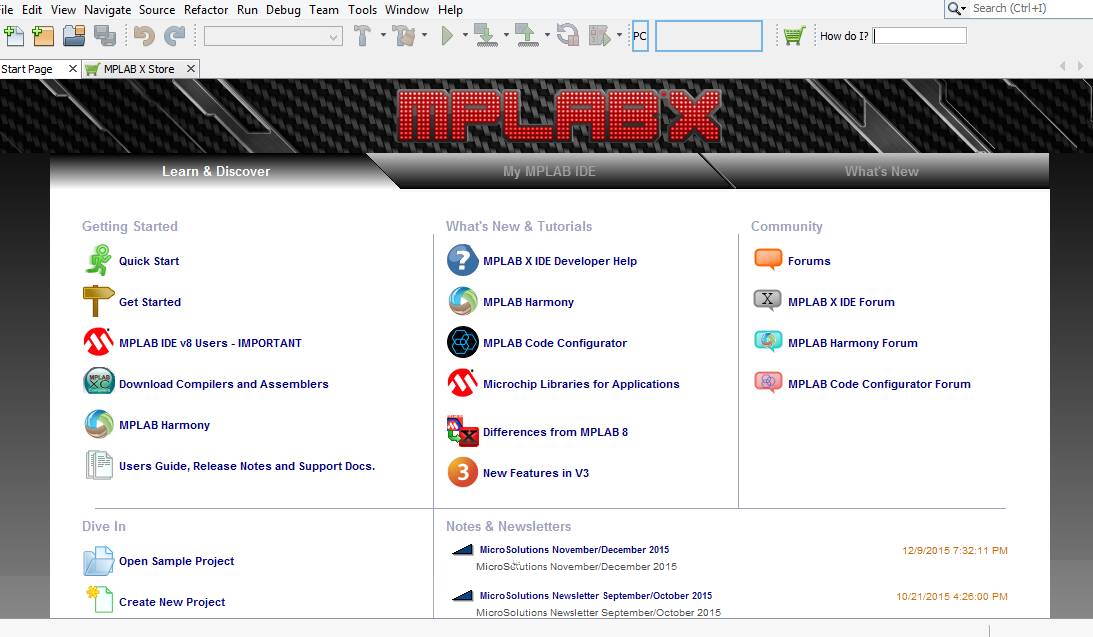Screen dimensions: 1093x637
Task: Expand the Make and Program Device dropdown arrow
Action: pyautogui.click(x=505, y=35)
